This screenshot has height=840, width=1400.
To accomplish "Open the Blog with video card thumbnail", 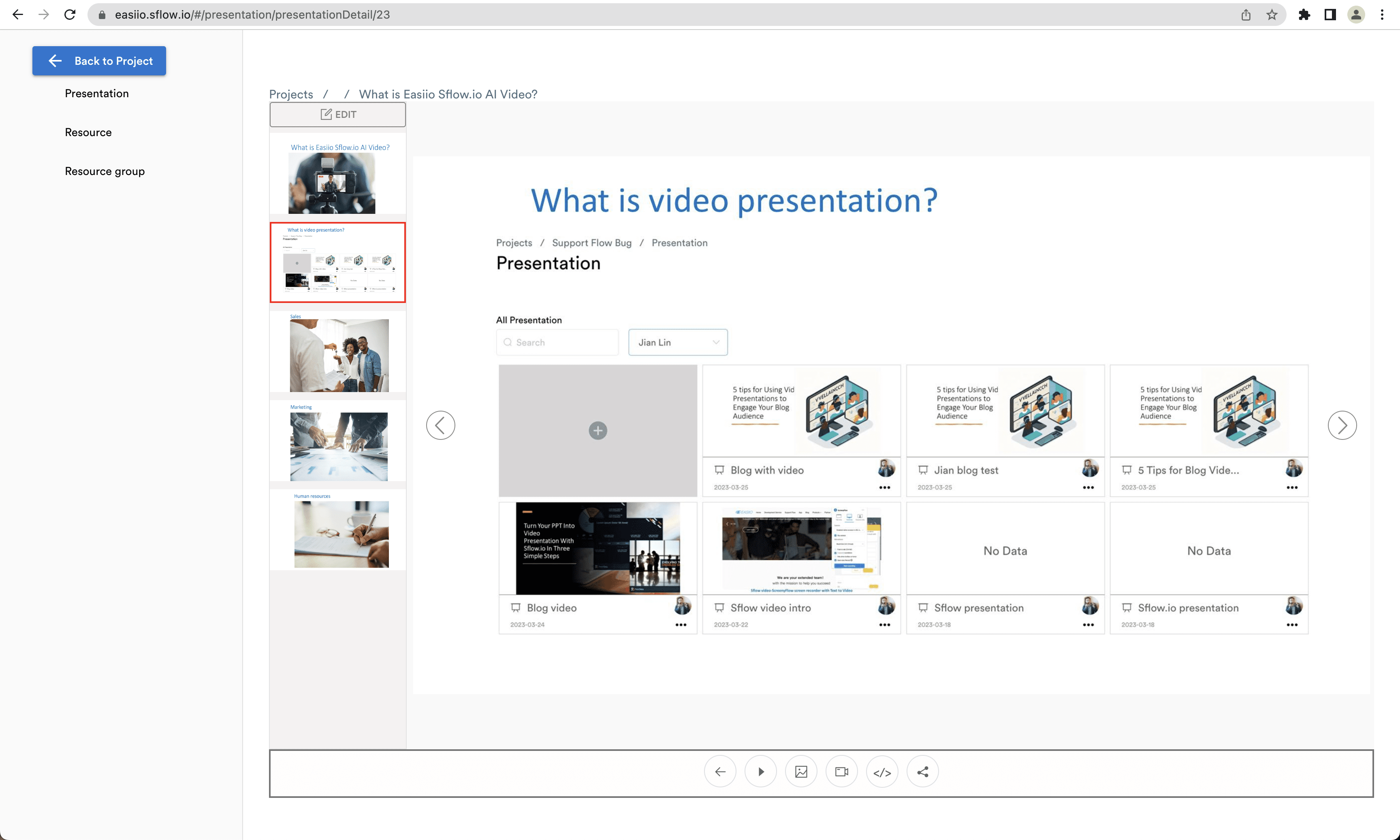I will (x=801, y=410).
